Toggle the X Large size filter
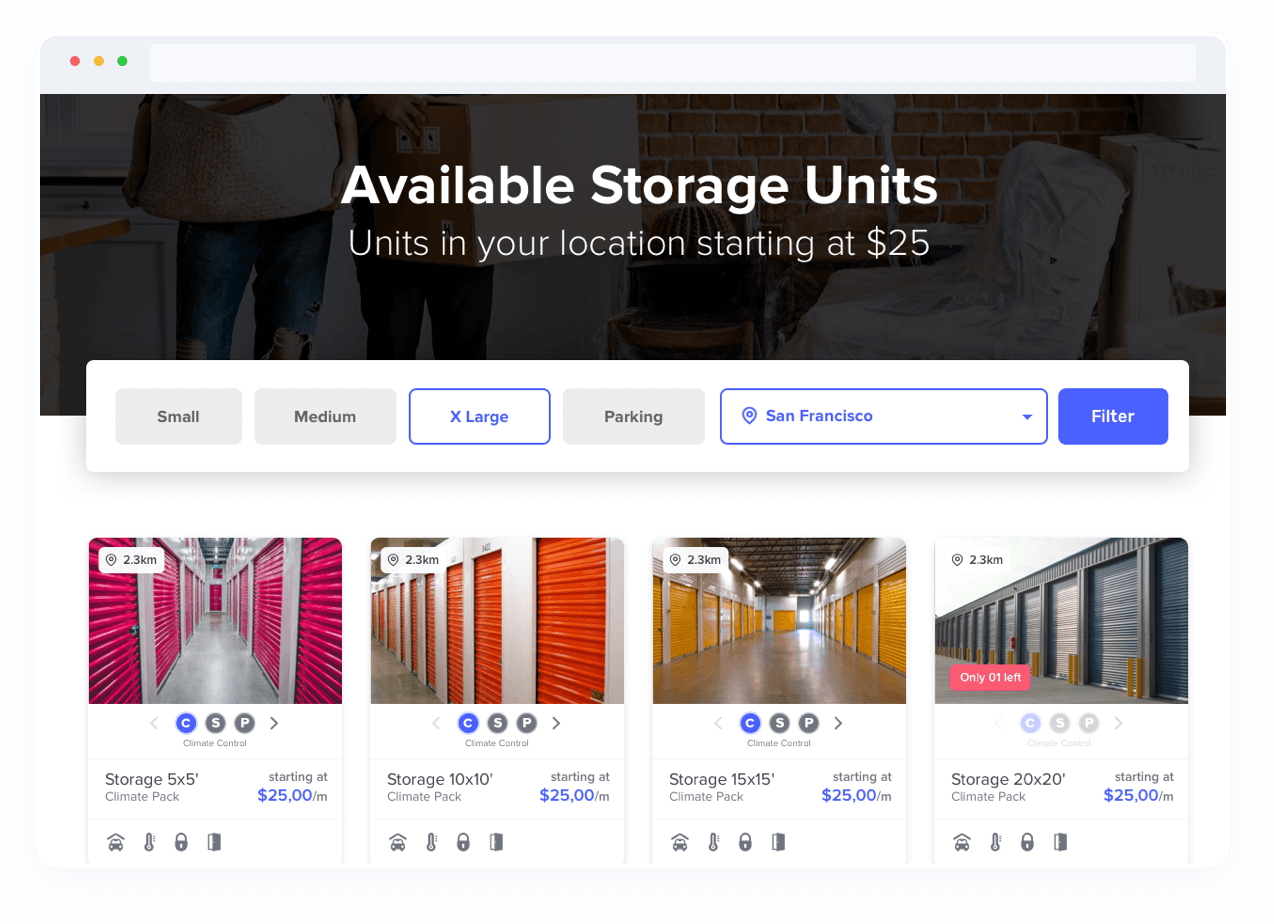This screenshot has width=1274, height=924. [479, 416]
